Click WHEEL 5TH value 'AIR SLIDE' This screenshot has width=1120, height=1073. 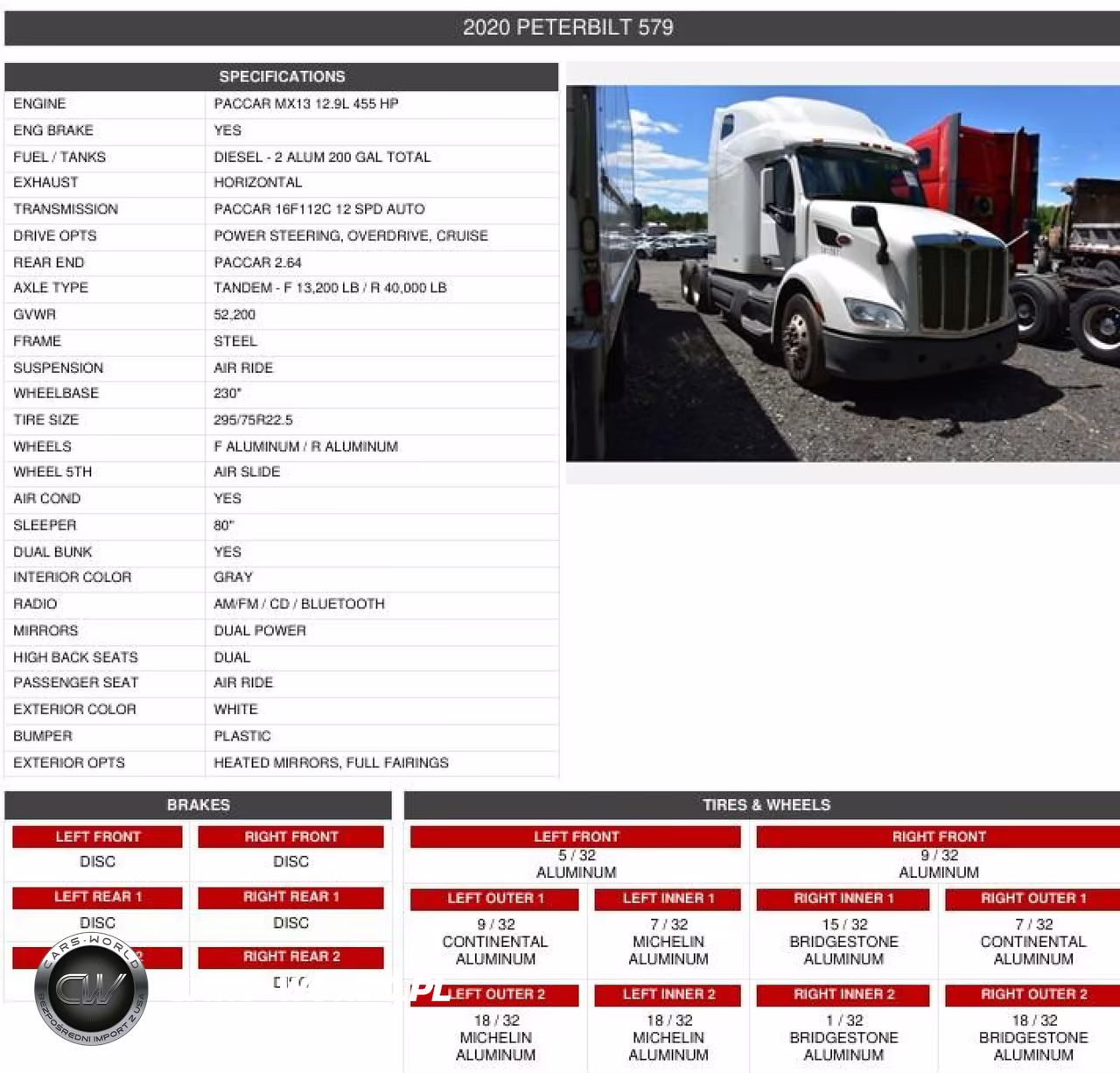point(247,473)
